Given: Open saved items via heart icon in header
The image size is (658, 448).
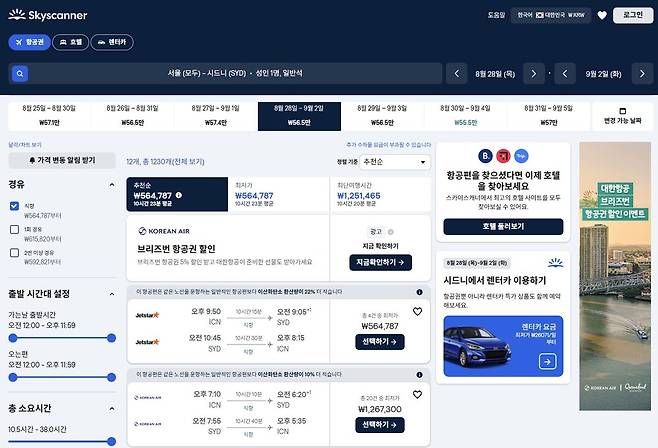Looking at the screenshot, I should point(602,16).
